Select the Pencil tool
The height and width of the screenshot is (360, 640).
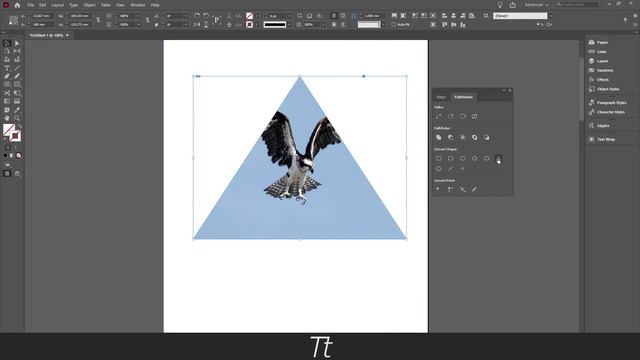(17, 76)
